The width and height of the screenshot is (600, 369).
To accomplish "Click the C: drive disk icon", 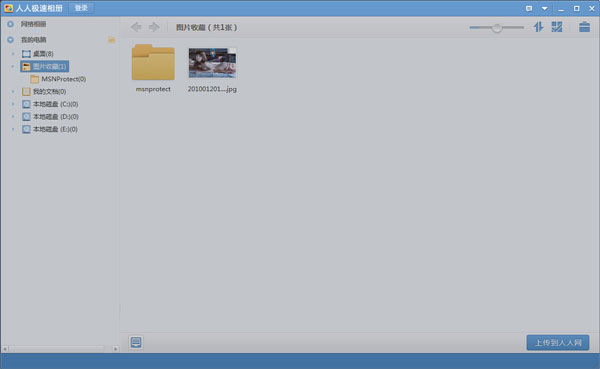I will pyautogui.click(x=26, y=104).
